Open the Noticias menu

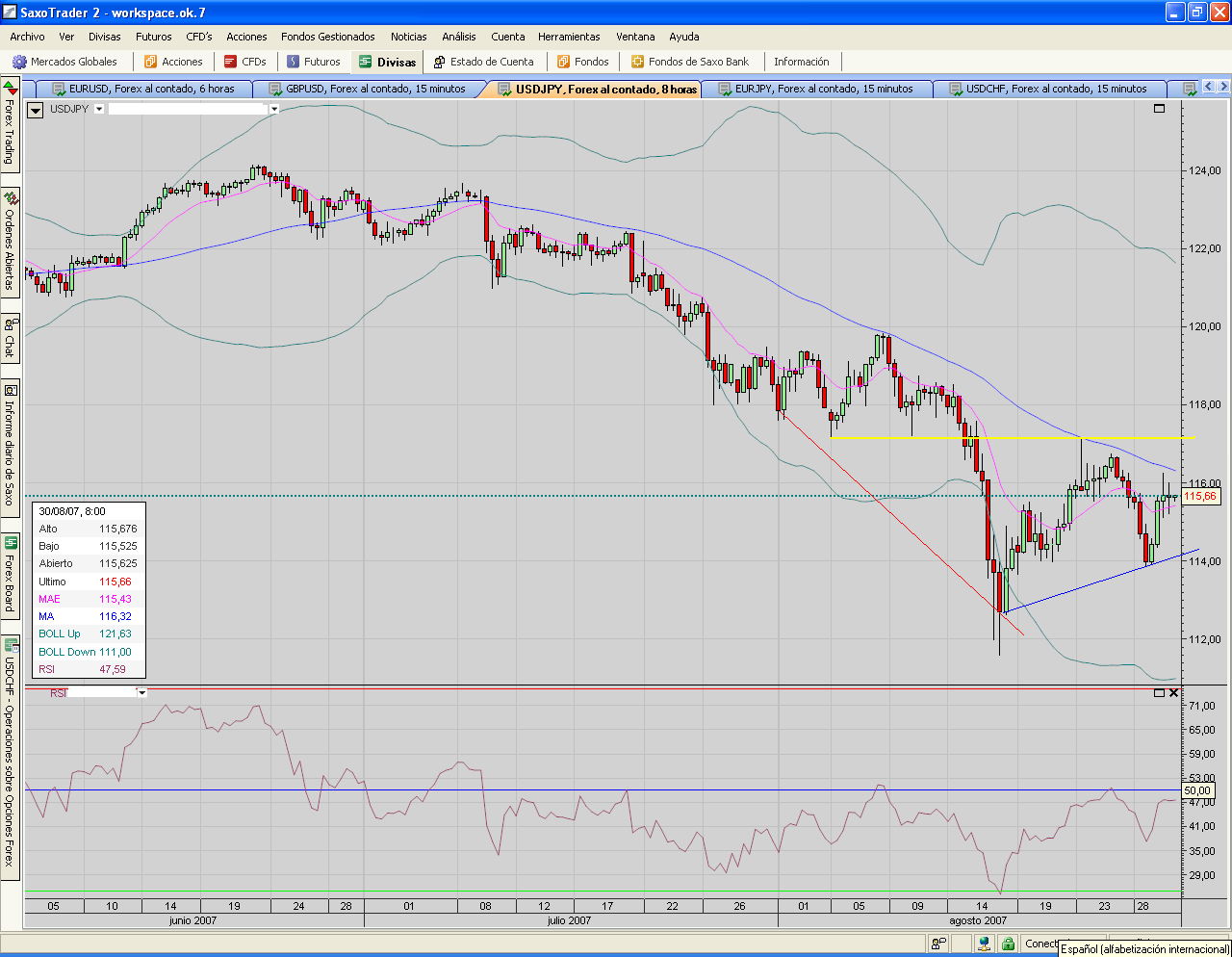(x=409, y=37)
